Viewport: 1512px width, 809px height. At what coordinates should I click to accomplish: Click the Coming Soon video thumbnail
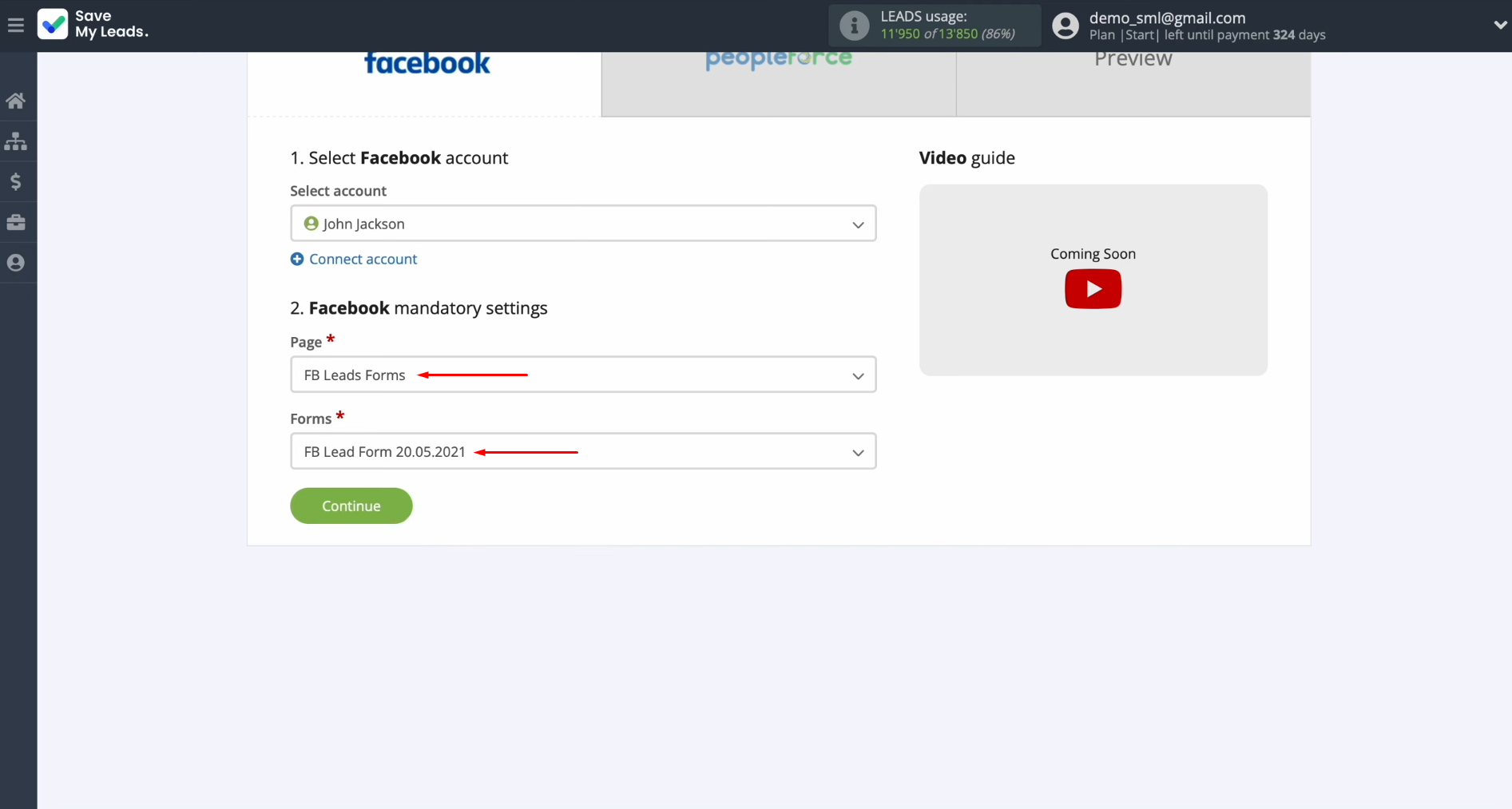pyautogui.click(x=1093, y=280)
